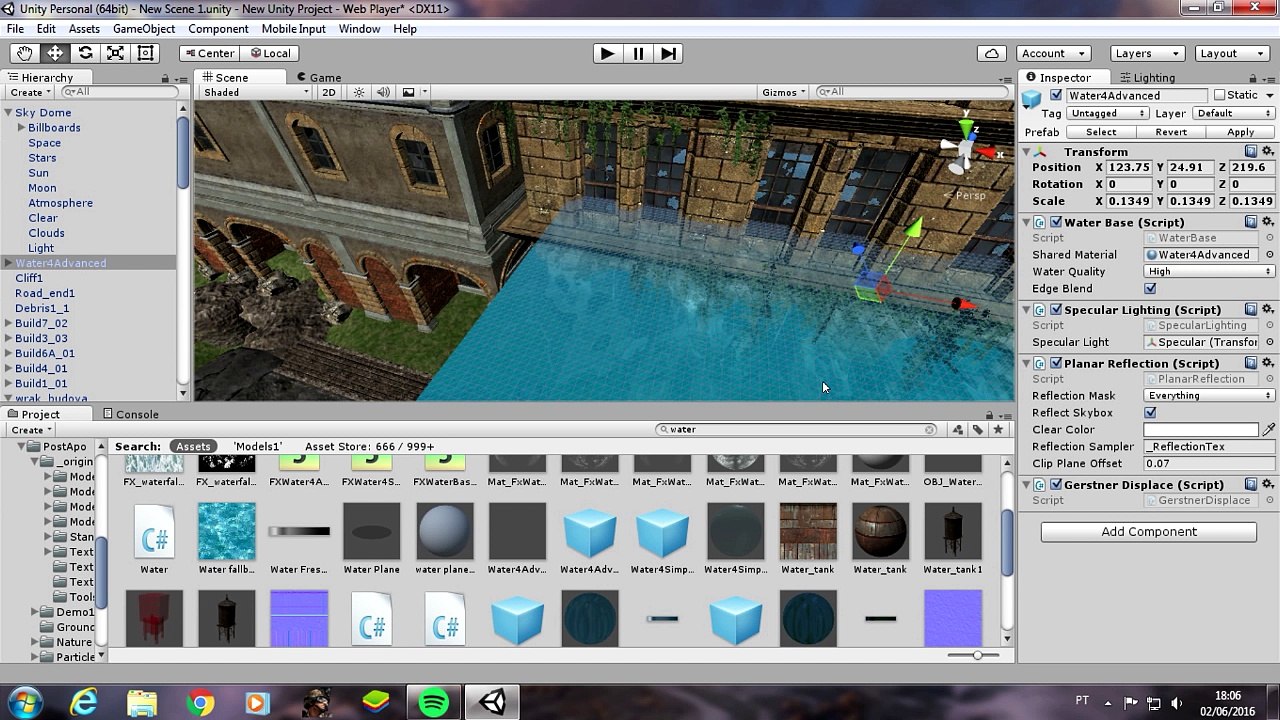Toggle scene audio speaker icon
The height and width of the screenshot is (720, 1280).
pyautogui.click(x=383, y=92)
